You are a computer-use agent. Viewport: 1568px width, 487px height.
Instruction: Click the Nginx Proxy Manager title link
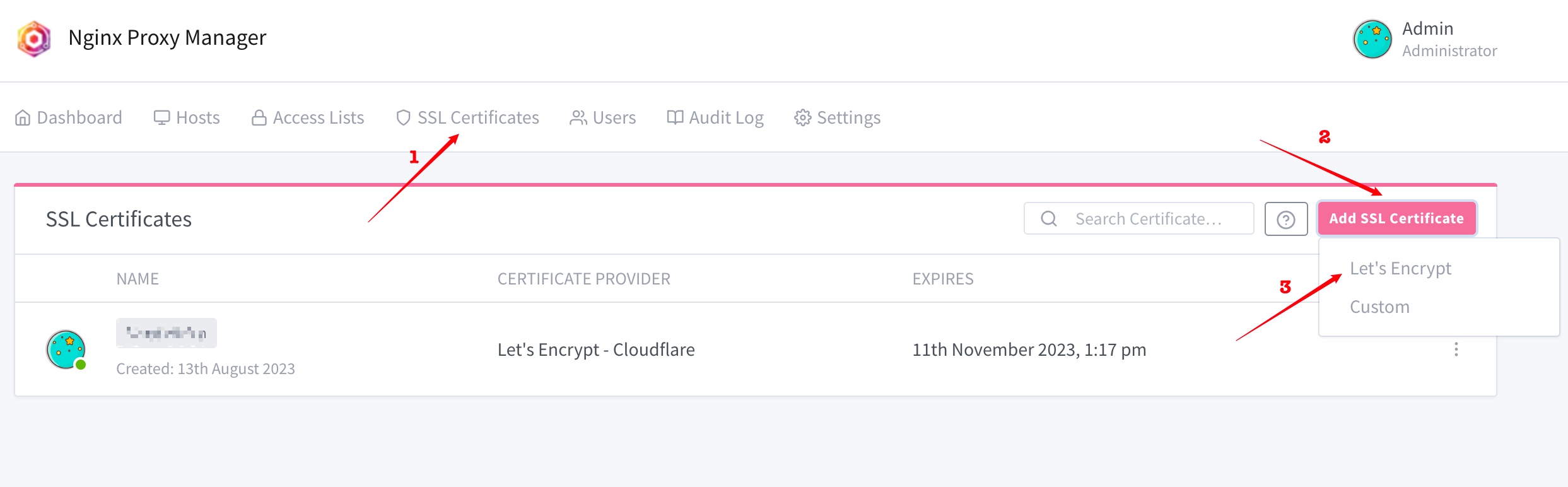(x=167, y=38)
